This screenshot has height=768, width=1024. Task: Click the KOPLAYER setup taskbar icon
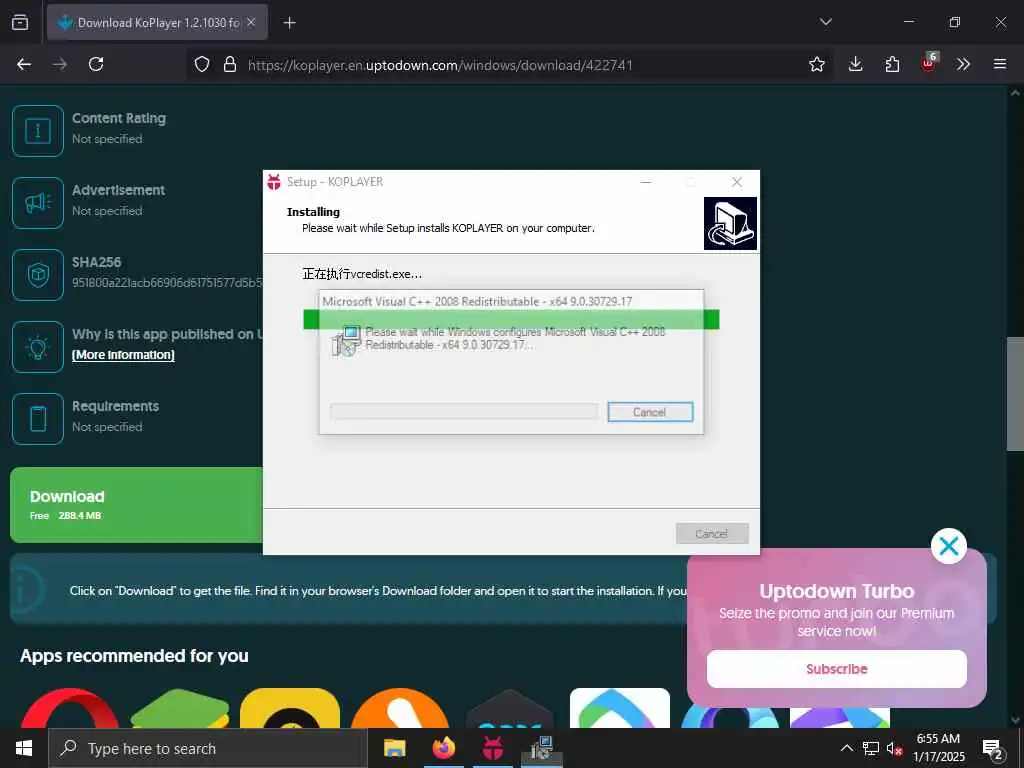pyautogui.click(x=493, y=748)
